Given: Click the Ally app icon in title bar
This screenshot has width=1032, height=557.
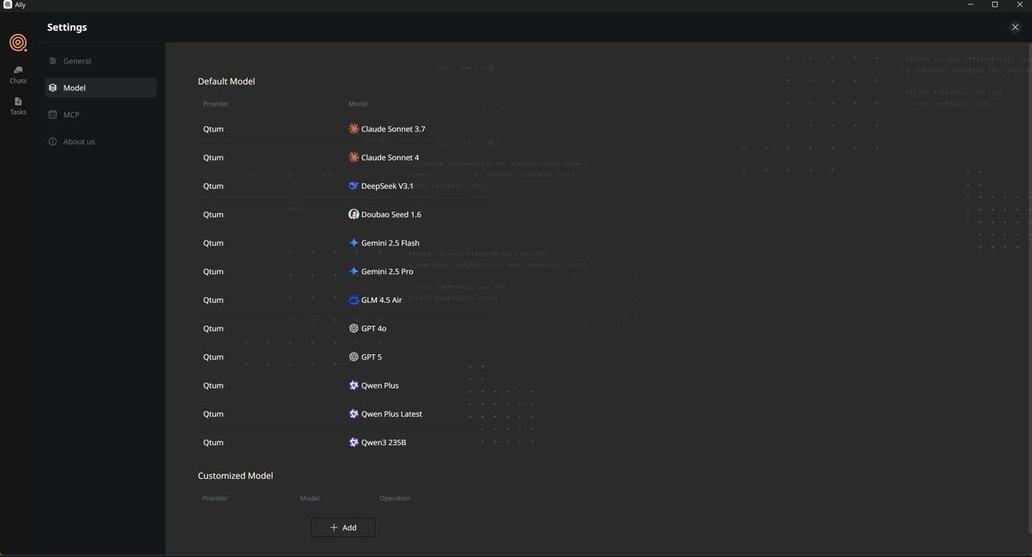Looking at the screenshot, I should pos(7,5).
